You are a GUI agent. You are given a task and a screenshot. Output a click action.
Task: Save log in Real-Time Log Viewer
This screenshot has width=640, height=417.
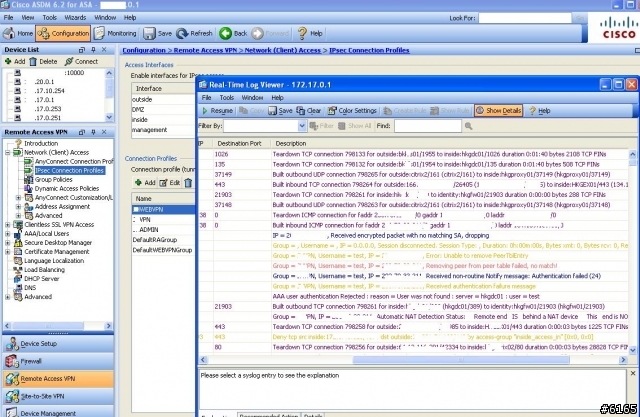(280, 111)
